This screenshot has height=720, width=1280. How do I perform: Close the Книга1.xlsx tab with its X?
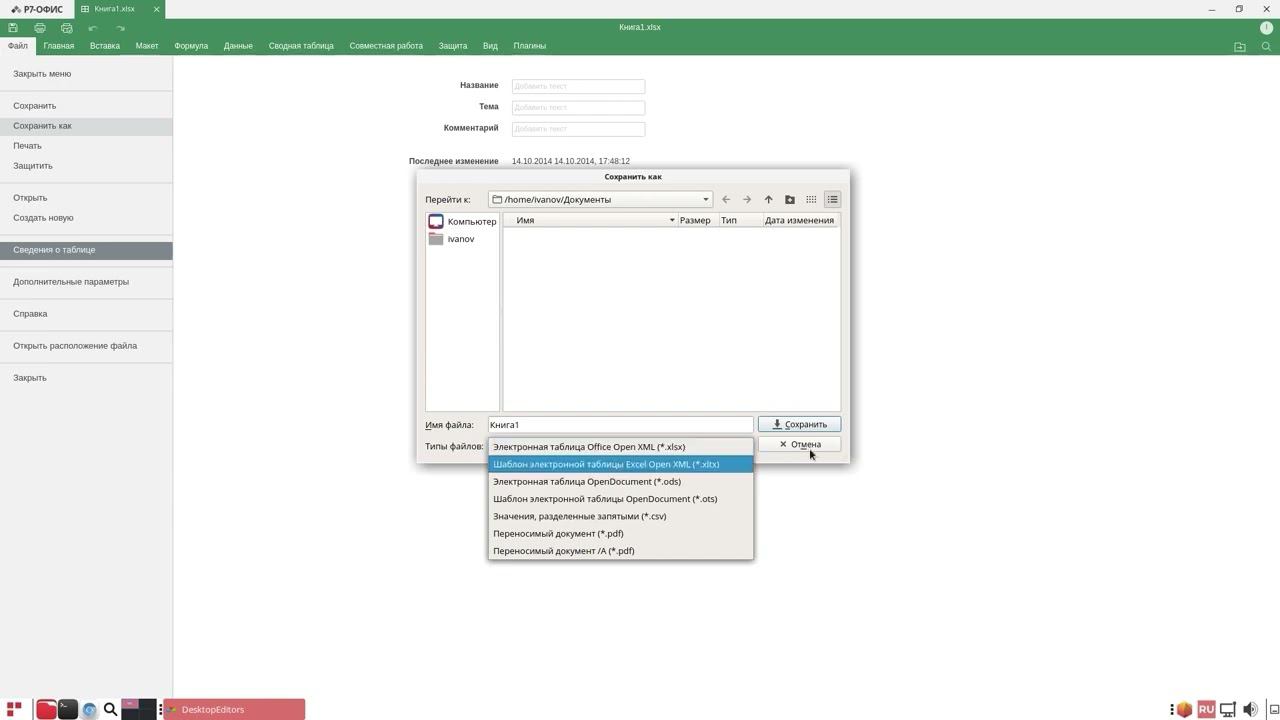[156, 9]
